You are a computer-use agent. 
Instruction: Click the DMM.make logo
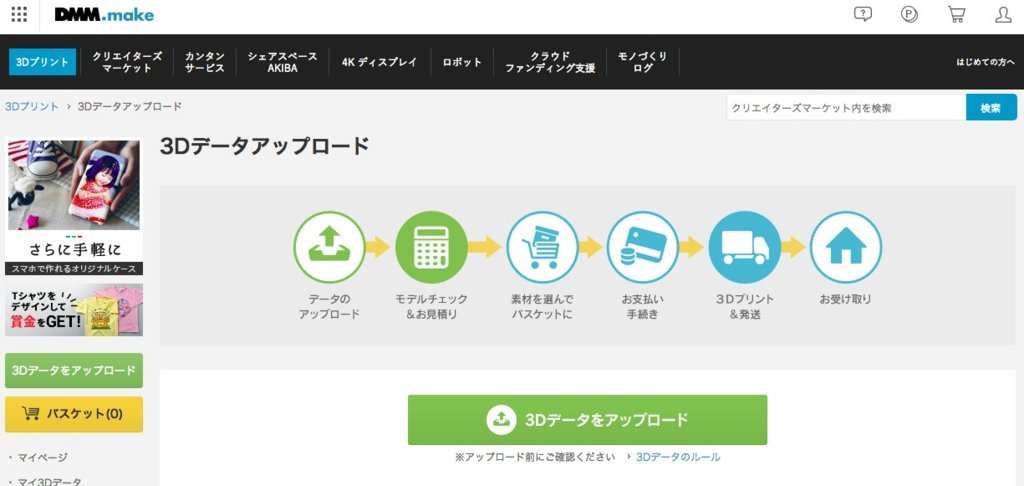click(104, 14)
